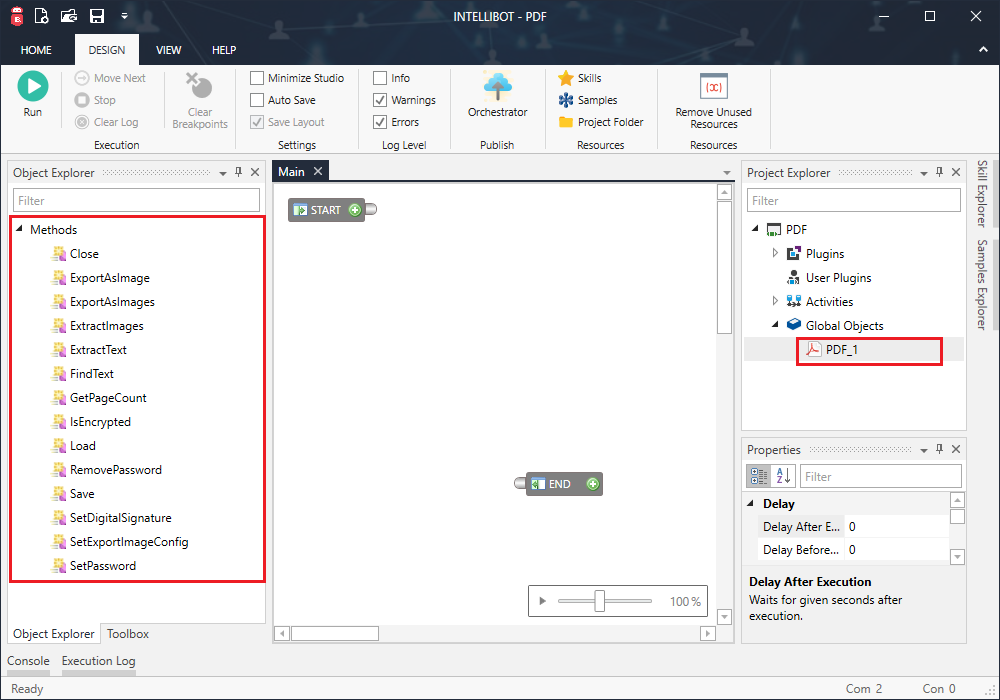
Task: Collapse the Methods tree node
Action: 19,229
